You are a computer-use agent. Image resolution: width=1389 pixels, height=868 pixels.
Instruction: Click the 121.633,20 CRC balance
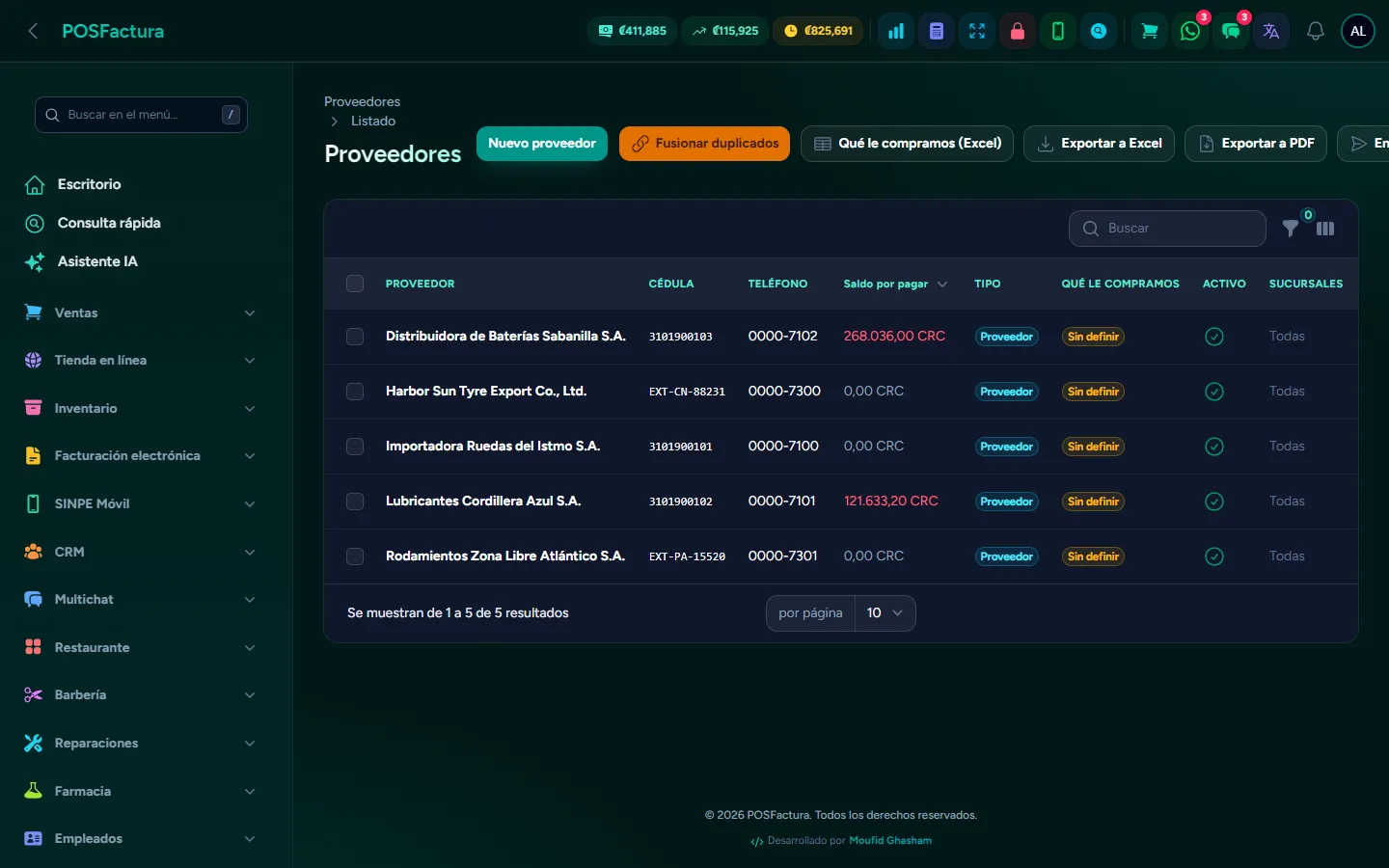(x=890, y=502)
